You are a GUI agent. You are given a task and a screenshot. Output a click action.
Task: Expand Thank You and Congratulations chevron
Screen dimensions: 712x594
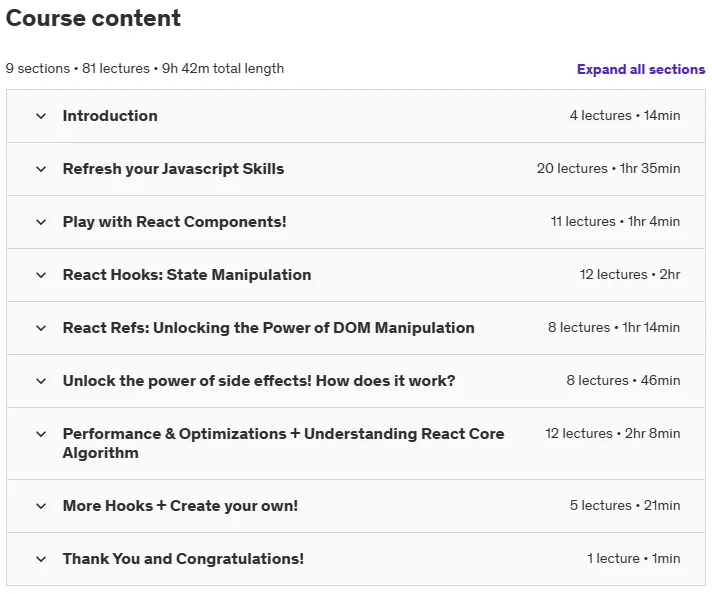(41, 559)
